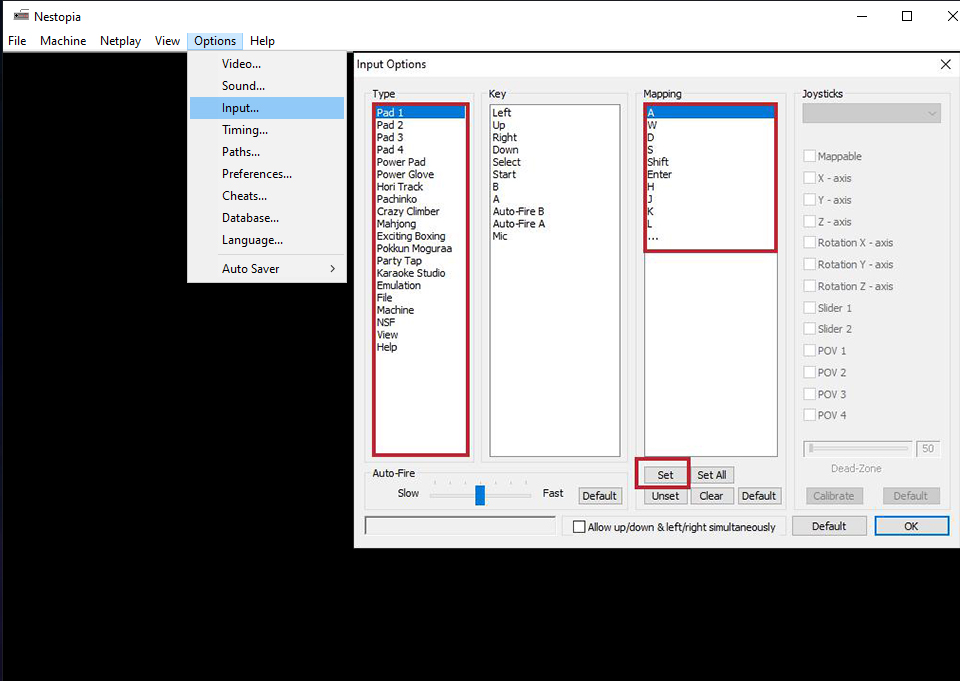Enable Allow up/down & left/right simultaneously
This screenshot has height=681, width=960.
[x=579, y=527]
